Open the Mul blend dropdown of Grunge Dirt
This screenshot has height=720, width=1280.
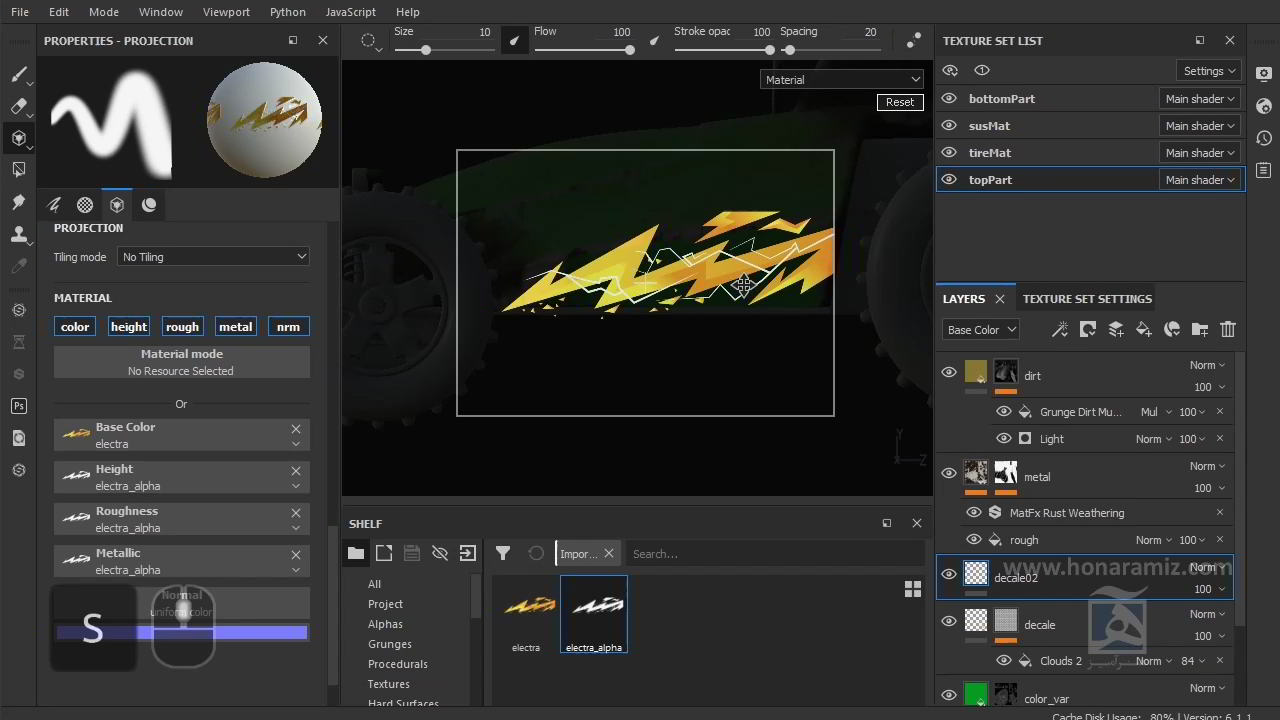1155,412
